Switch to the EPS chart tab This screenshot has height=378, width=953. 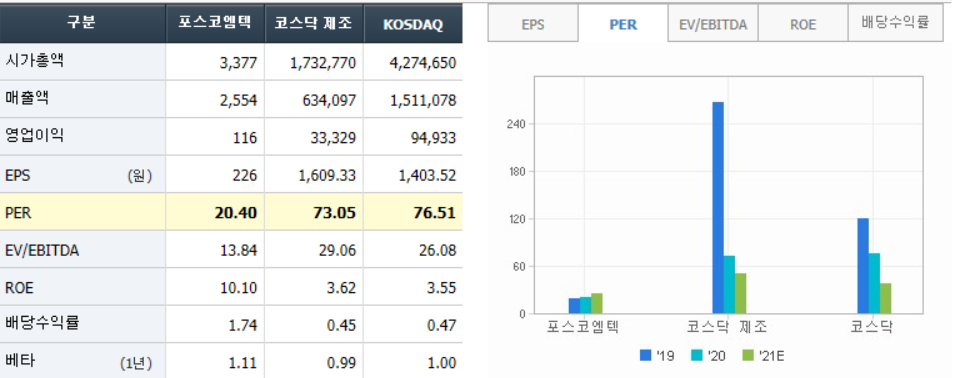(x=533, y=24)
